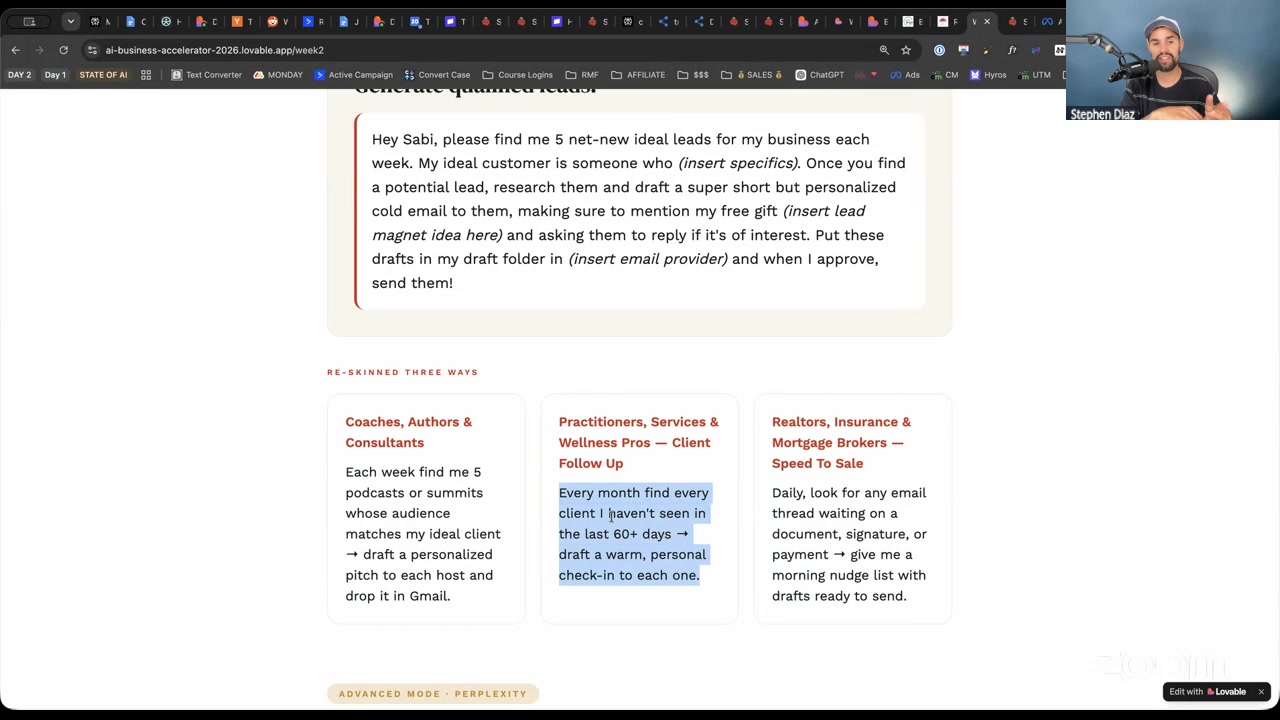Select the DAY 2 bookmark tab

tap(19, 75)
